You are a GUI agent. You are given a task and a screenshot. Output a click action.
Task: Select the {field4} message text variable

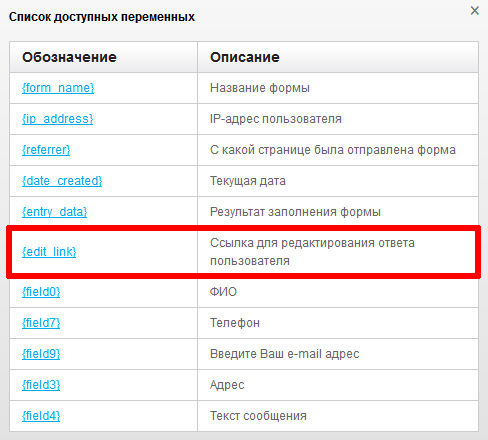[41, 416]
